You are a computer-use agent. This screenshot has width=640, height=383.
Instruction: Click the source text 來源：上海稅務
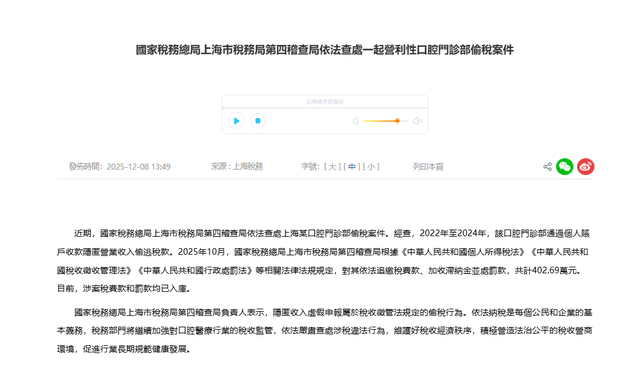(x=237, y=167)
